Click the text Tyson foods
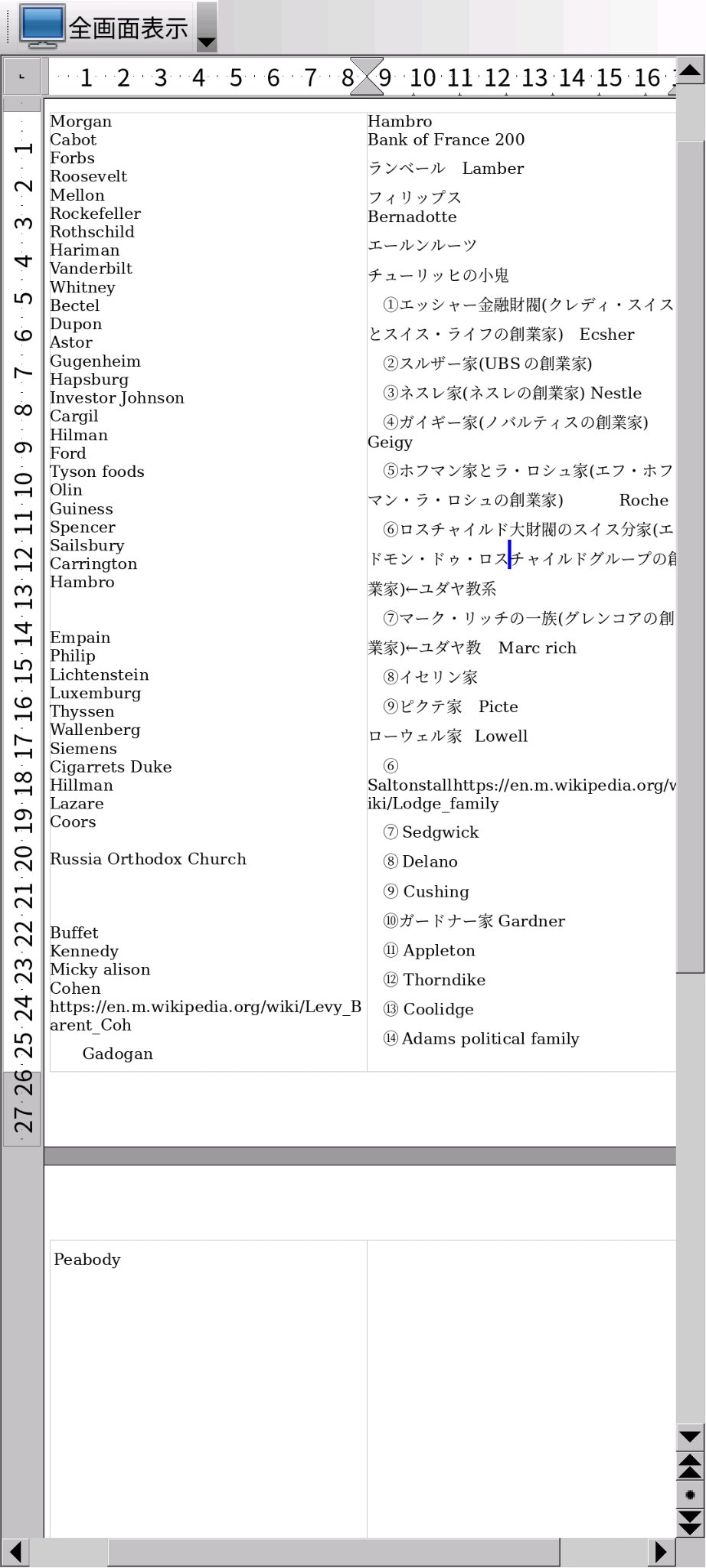The height and width of the screenshot is (1568, 706). 97,472
